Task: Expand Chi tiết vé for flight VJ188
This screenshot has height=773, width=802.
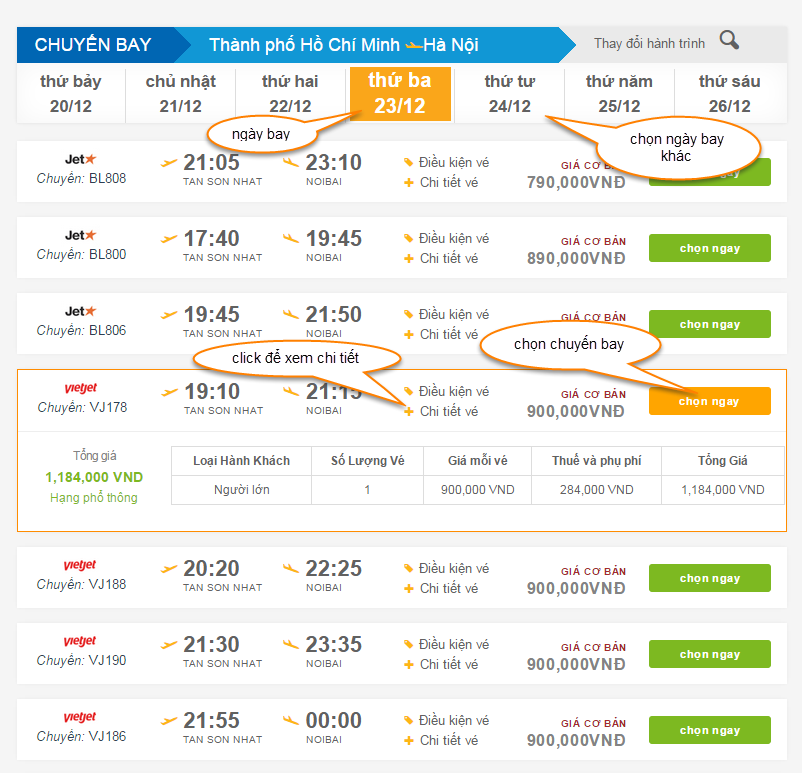Action: click(x=441, y=588)
